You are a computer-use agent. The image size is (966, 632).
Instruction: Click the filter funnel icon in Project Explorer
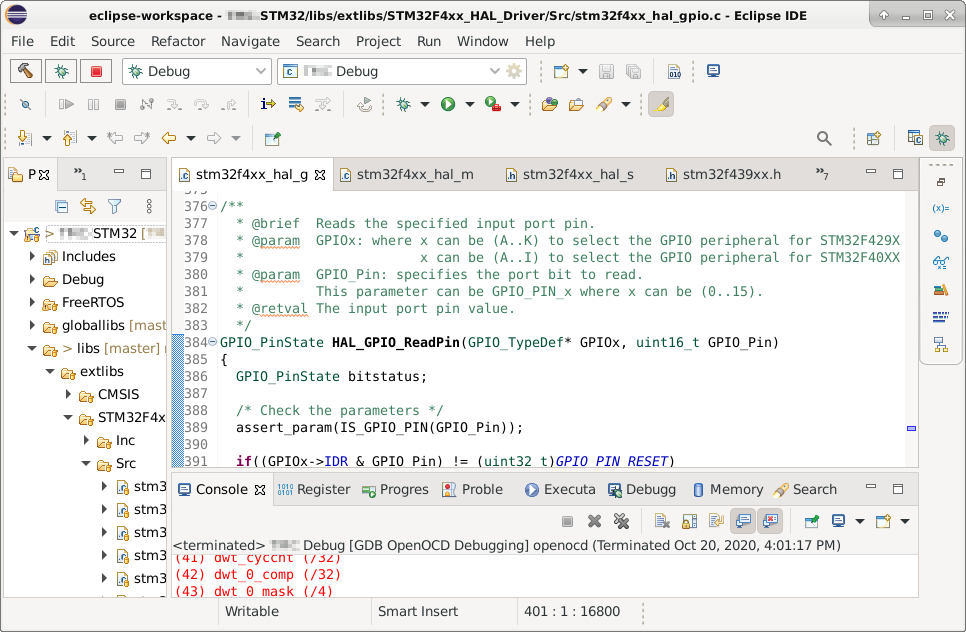[115, 206]
